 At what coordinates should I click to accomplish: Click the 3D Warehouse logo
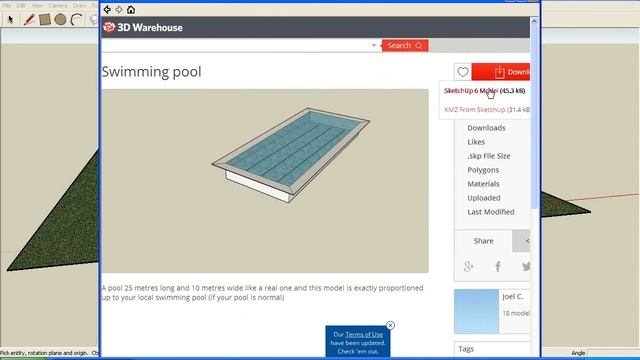coord(143,27)
